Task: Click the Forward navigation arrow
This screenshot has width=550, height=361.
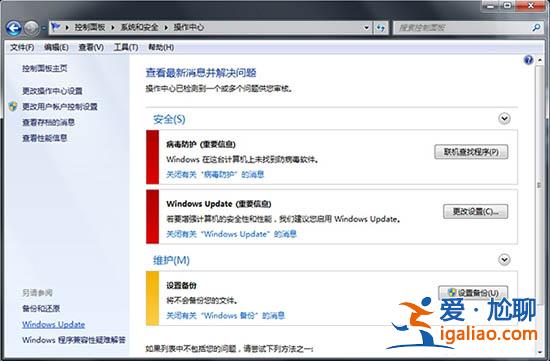Action: (x=32, y=28)
